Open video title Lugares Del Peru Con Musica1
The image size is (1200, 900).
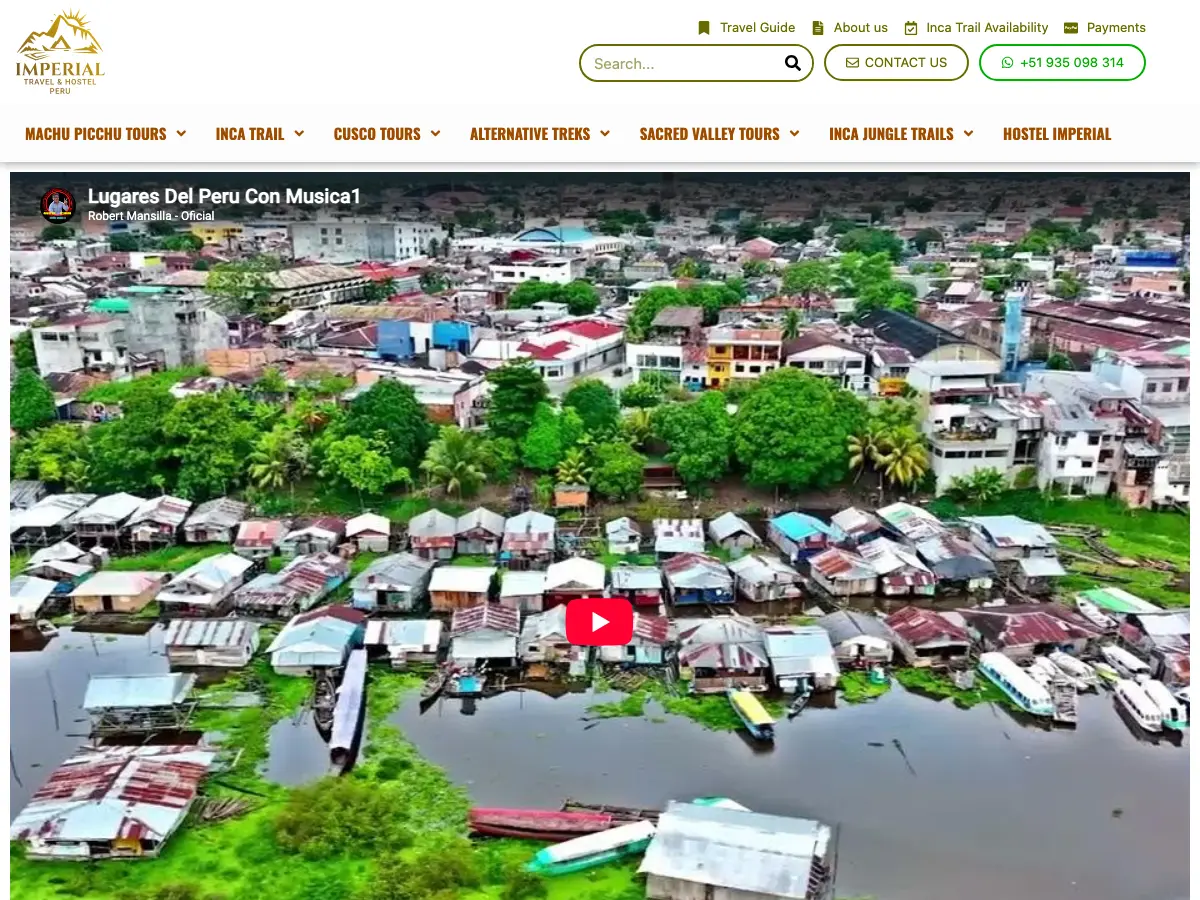(224, 196)
